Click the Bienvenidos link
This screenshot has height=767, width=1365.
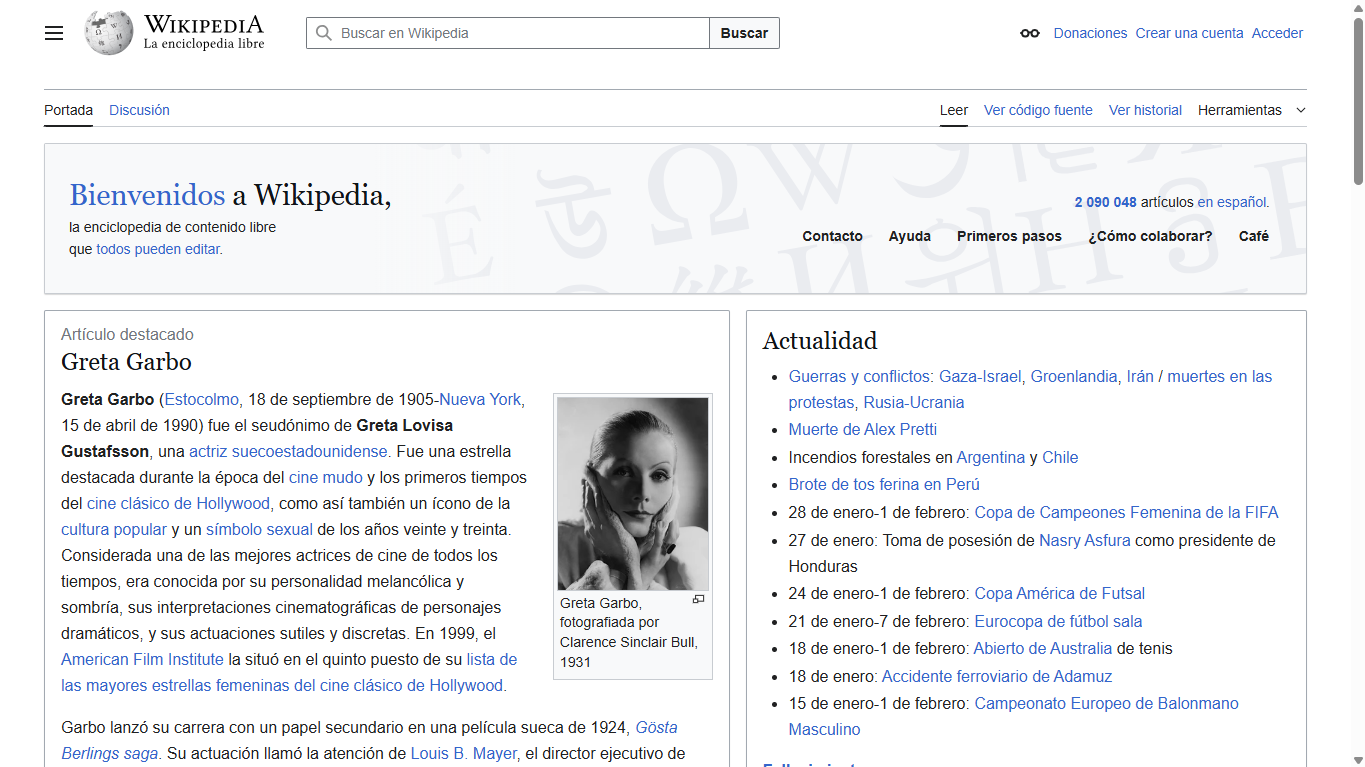(147, 194)
